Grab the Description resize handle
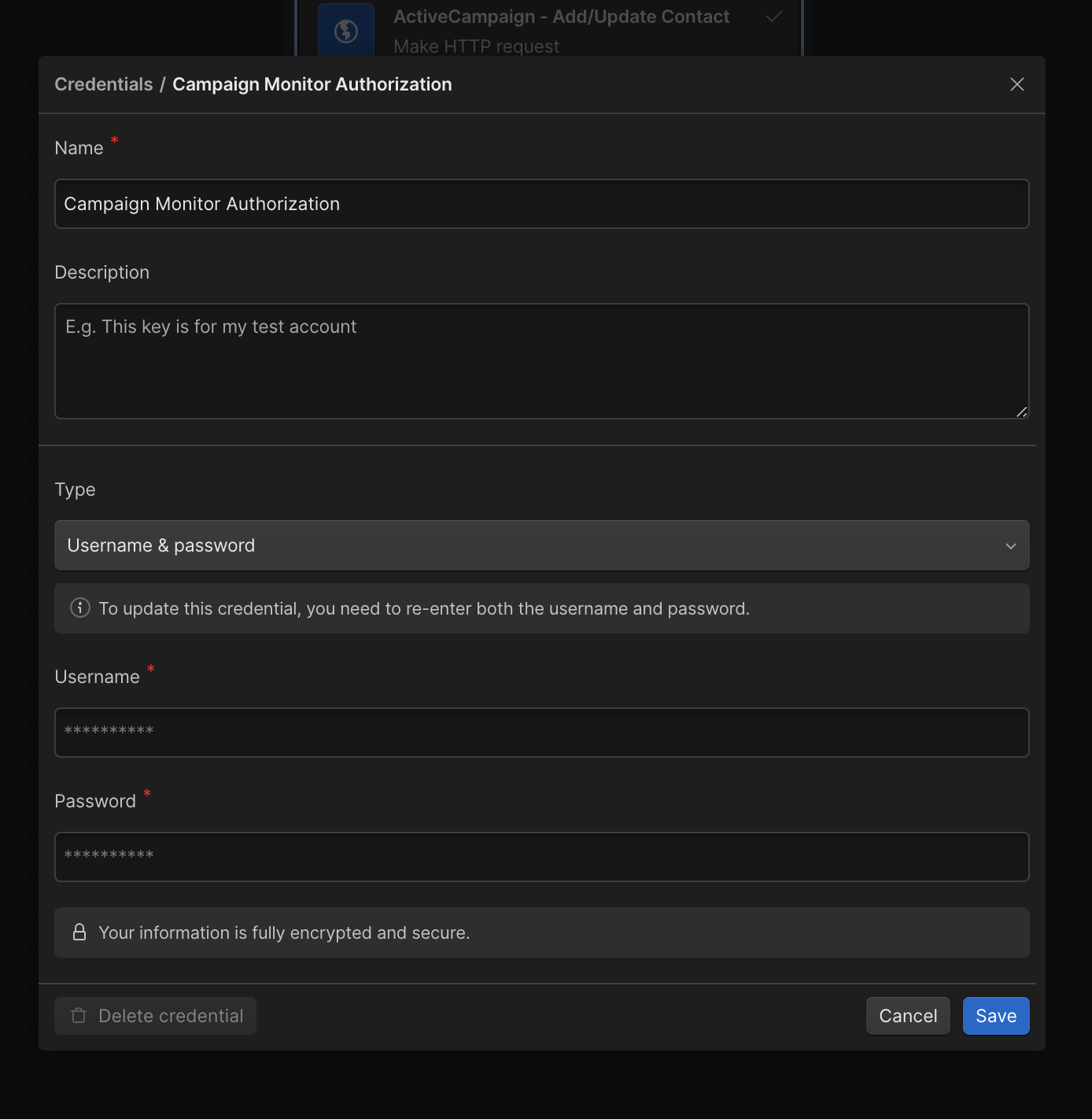The height and width of the screenshot is (1119, 1092). 1021,412
